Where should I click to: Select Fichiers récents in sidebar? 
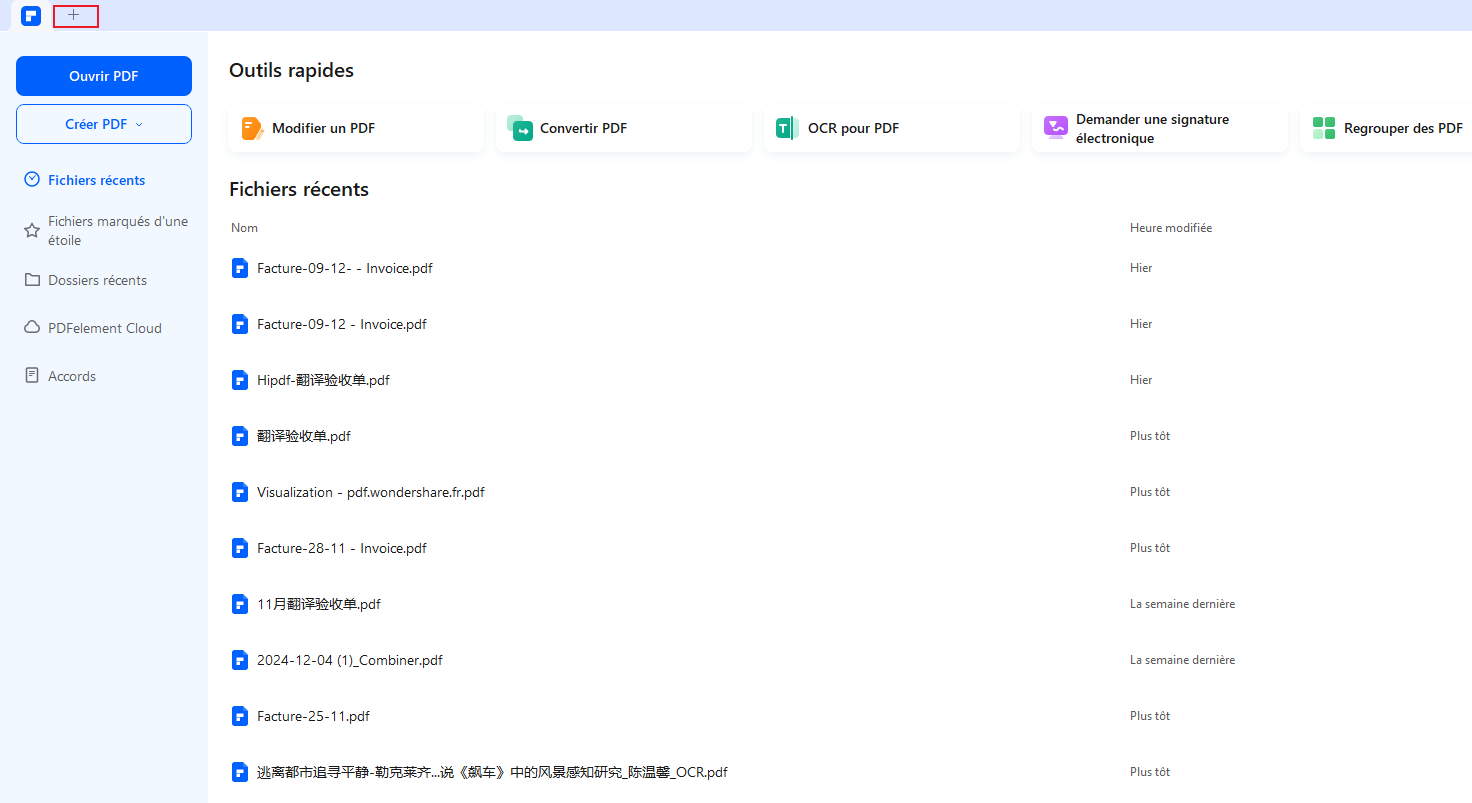[96, 180]
